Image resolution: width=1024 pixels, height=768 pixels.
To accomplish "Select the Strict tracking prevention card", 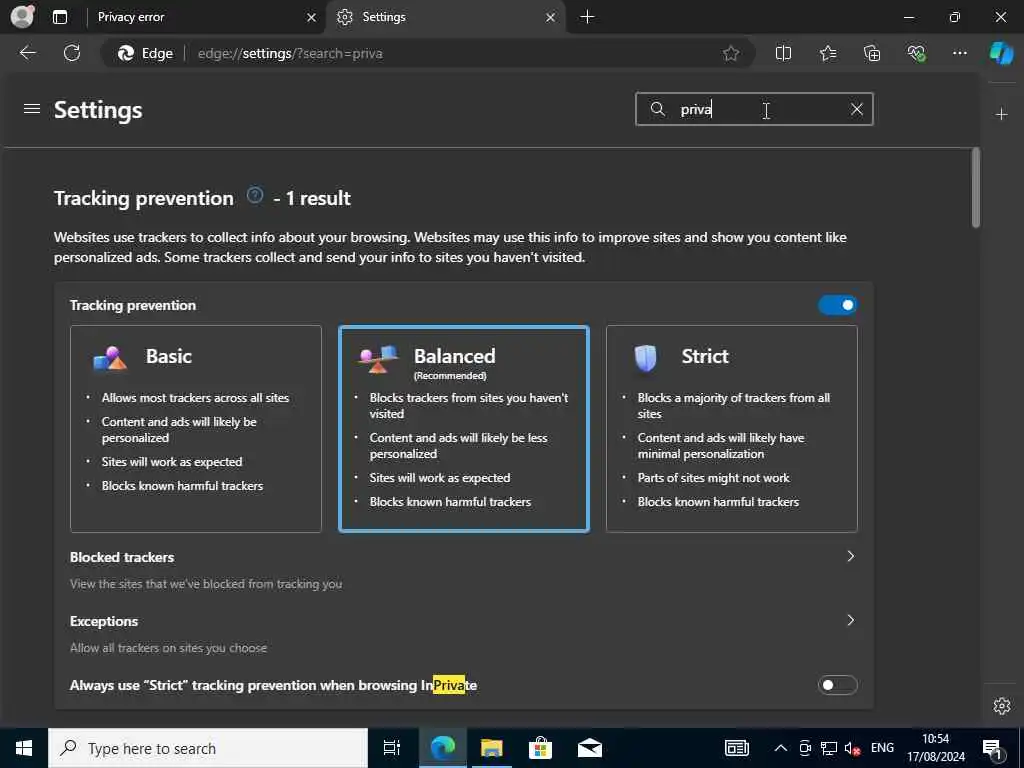I will [732, 429].
